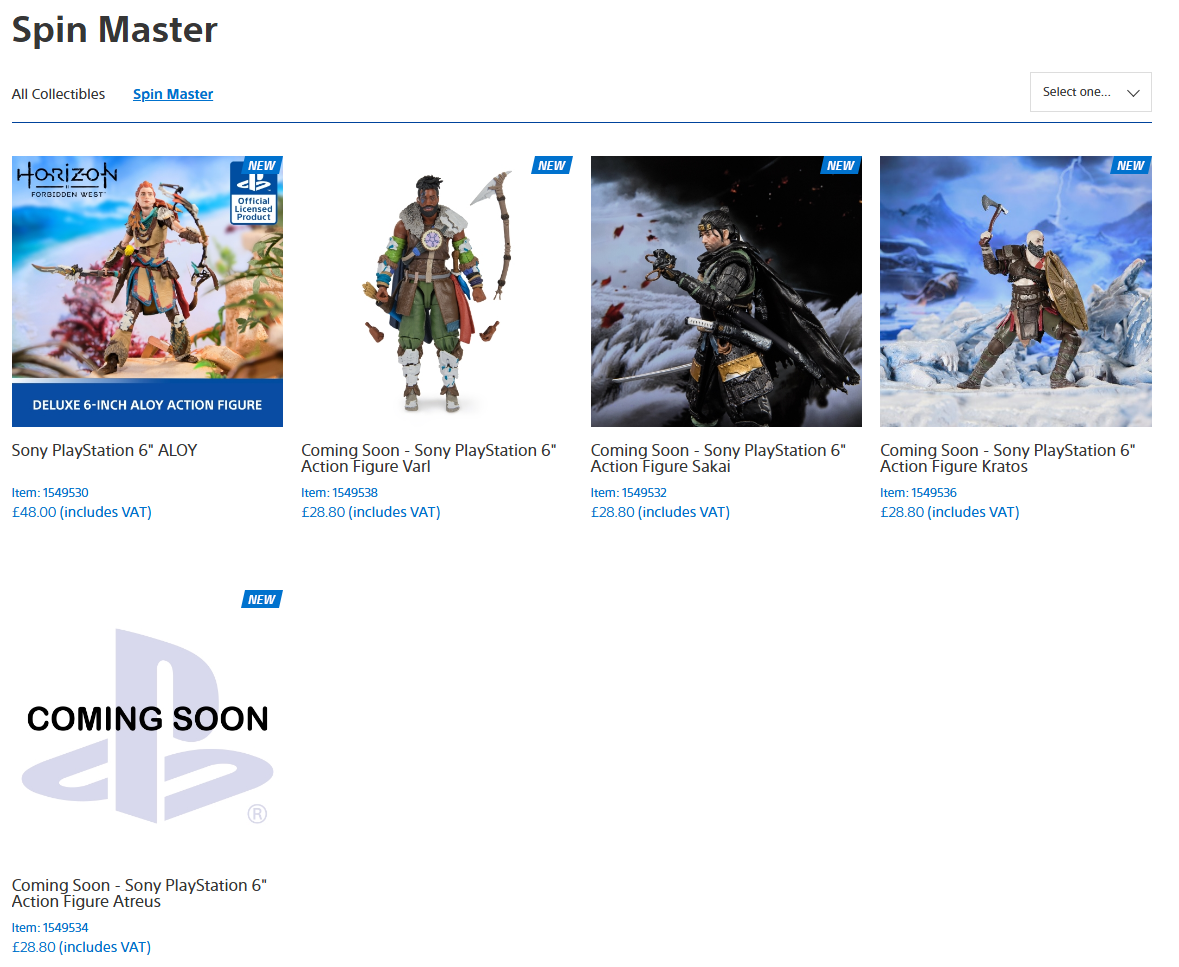Viewport: 1179px width, 967px height.
Task: Click the NEW badge on Aloy figure
Action: coord(262,166)
